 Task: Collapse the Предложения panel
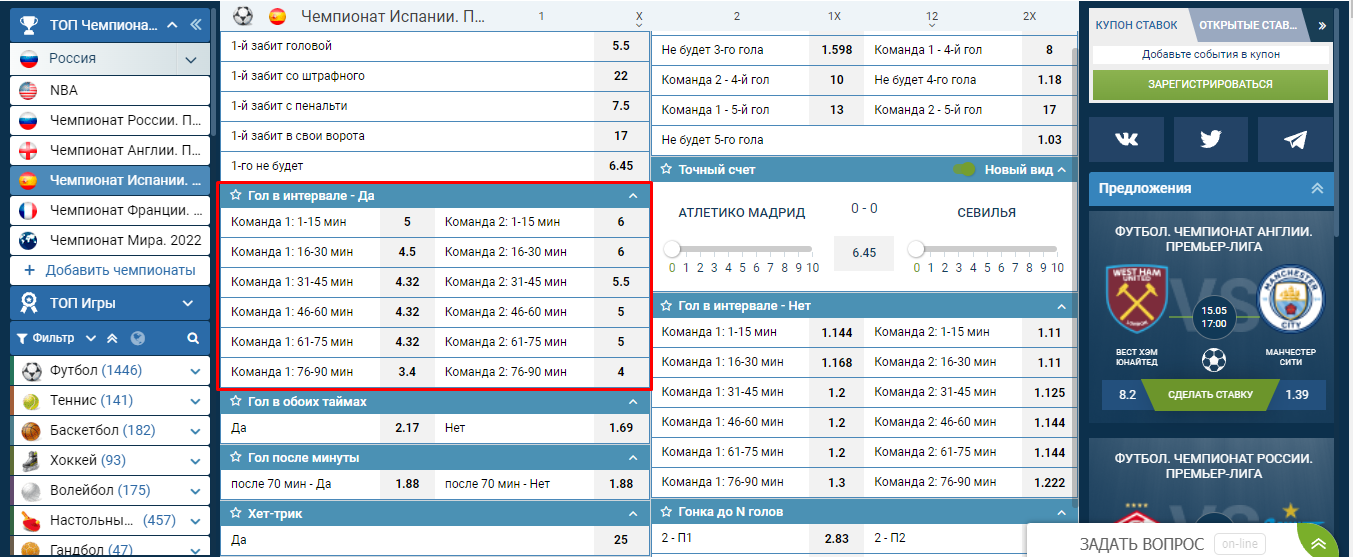[x=1317, y=188]
